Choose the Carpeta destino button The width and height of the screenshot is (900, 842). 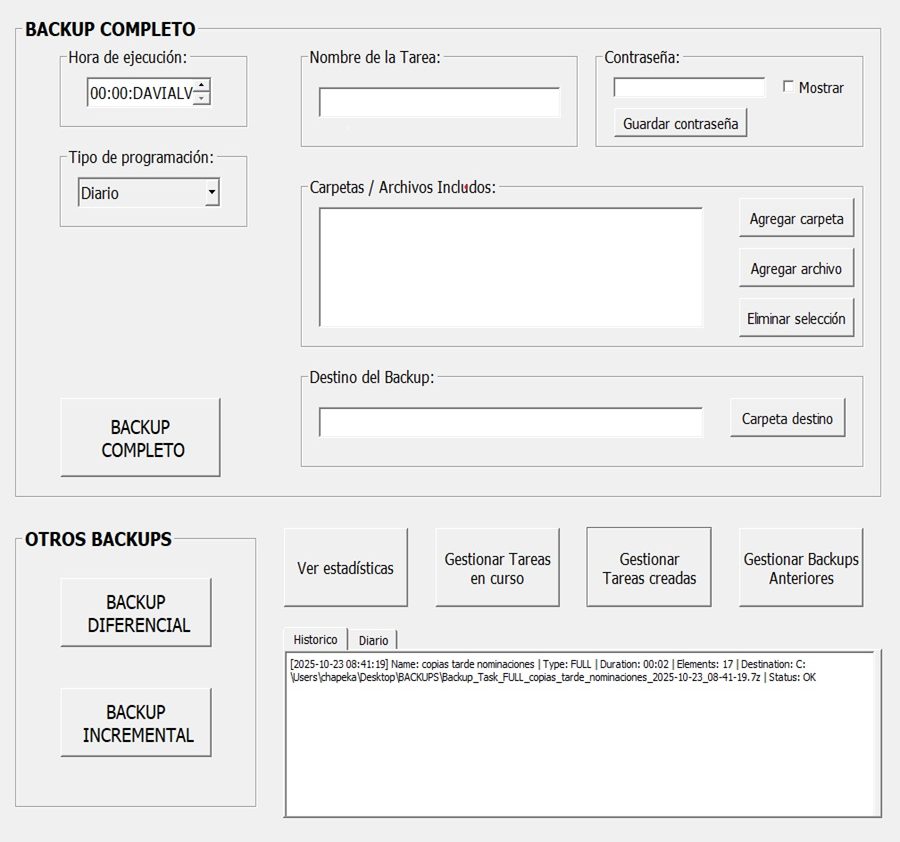[787, 419]
